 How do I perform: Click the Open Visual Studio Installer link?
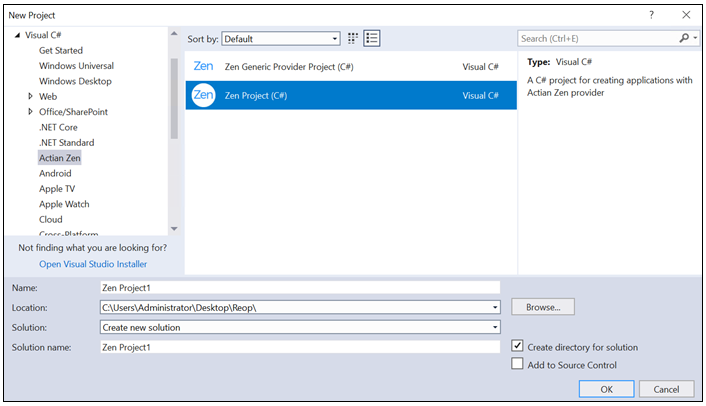[x=93, y=264]
